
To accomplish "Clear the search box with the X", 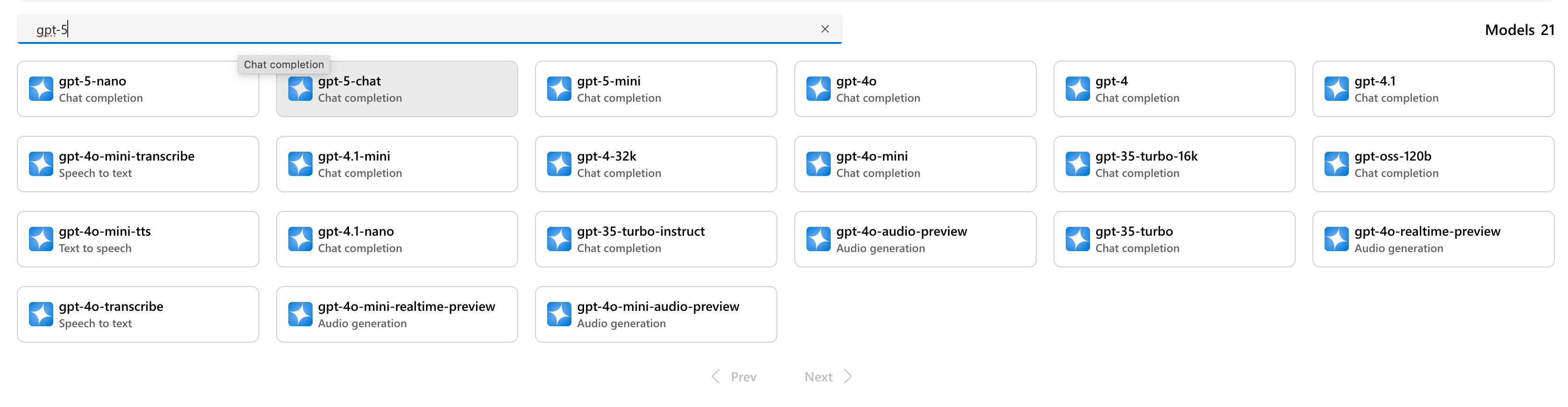I will coord(825,29).
